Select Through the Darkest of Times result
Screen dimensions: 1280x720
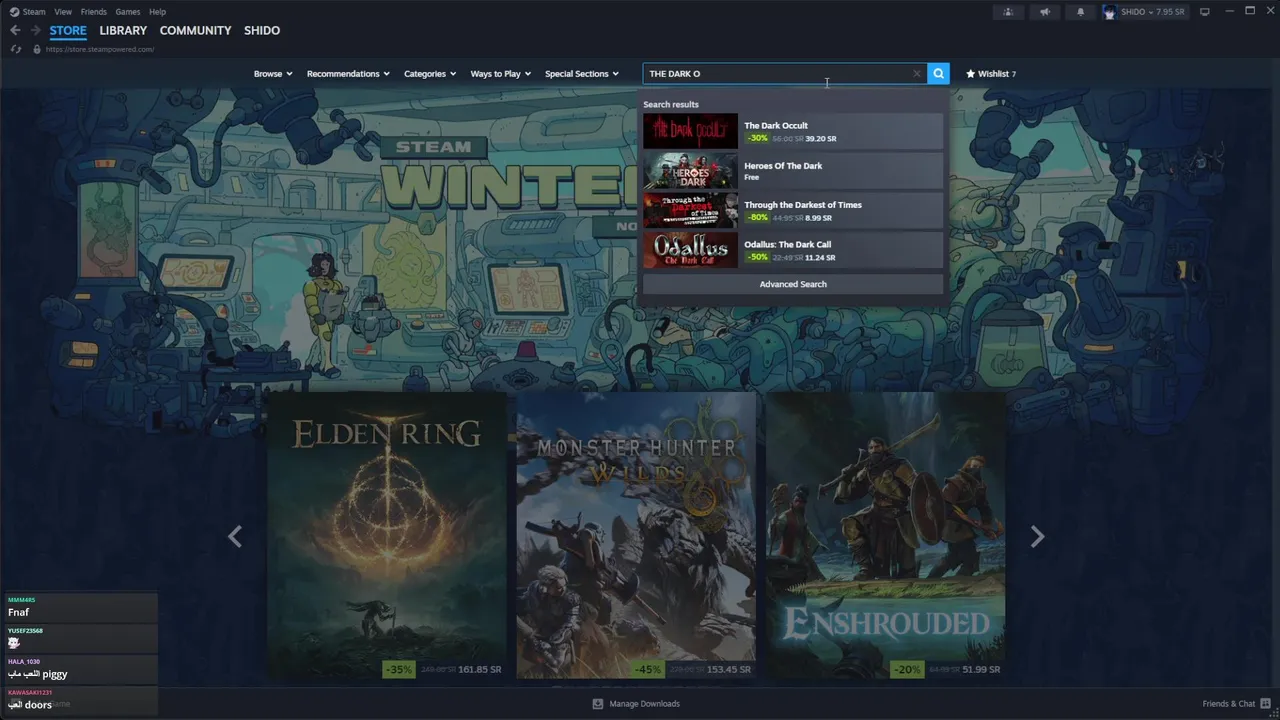793,210
